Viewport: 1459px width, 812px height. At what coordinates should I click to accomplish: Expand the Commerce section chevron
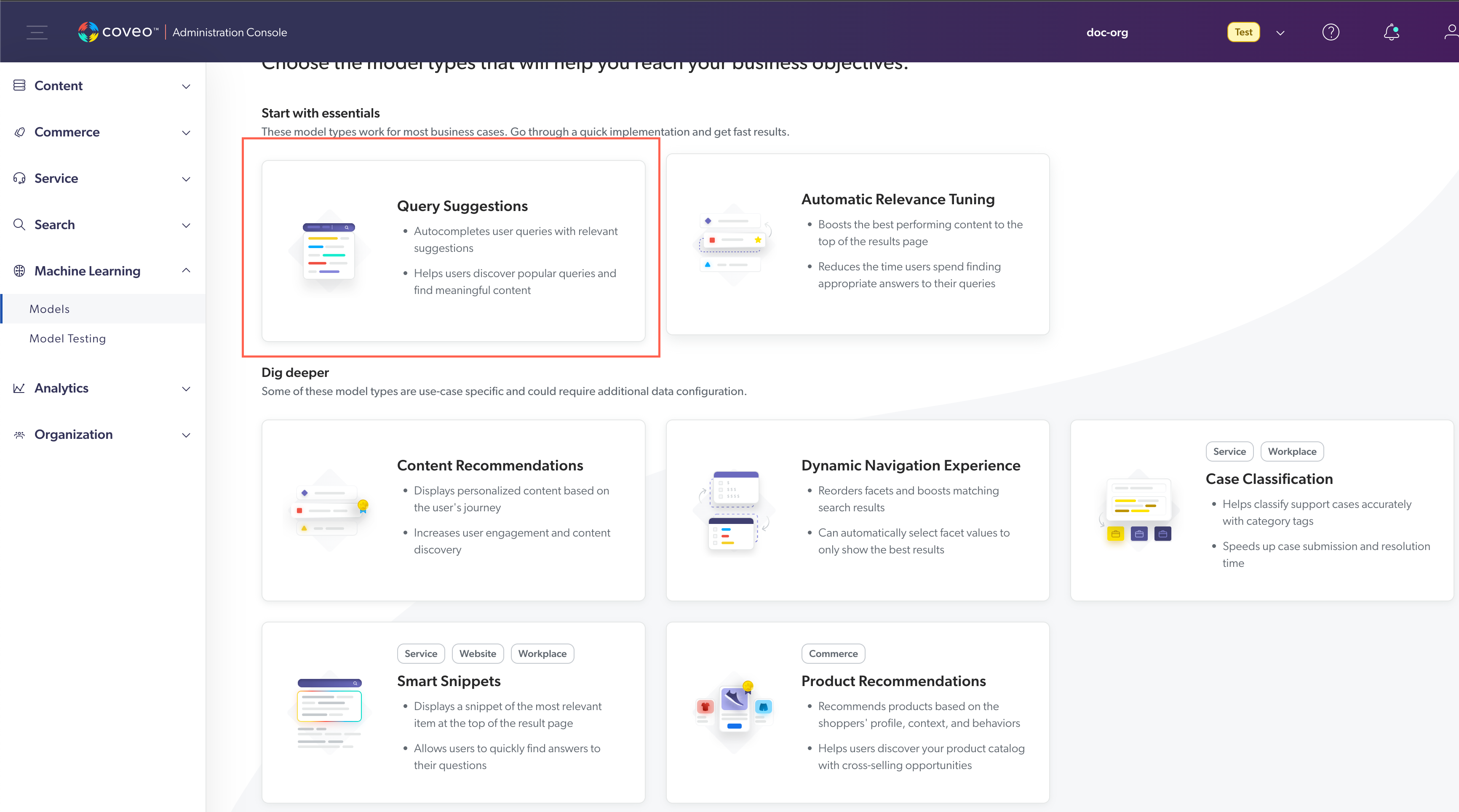[x=186, y=133]
